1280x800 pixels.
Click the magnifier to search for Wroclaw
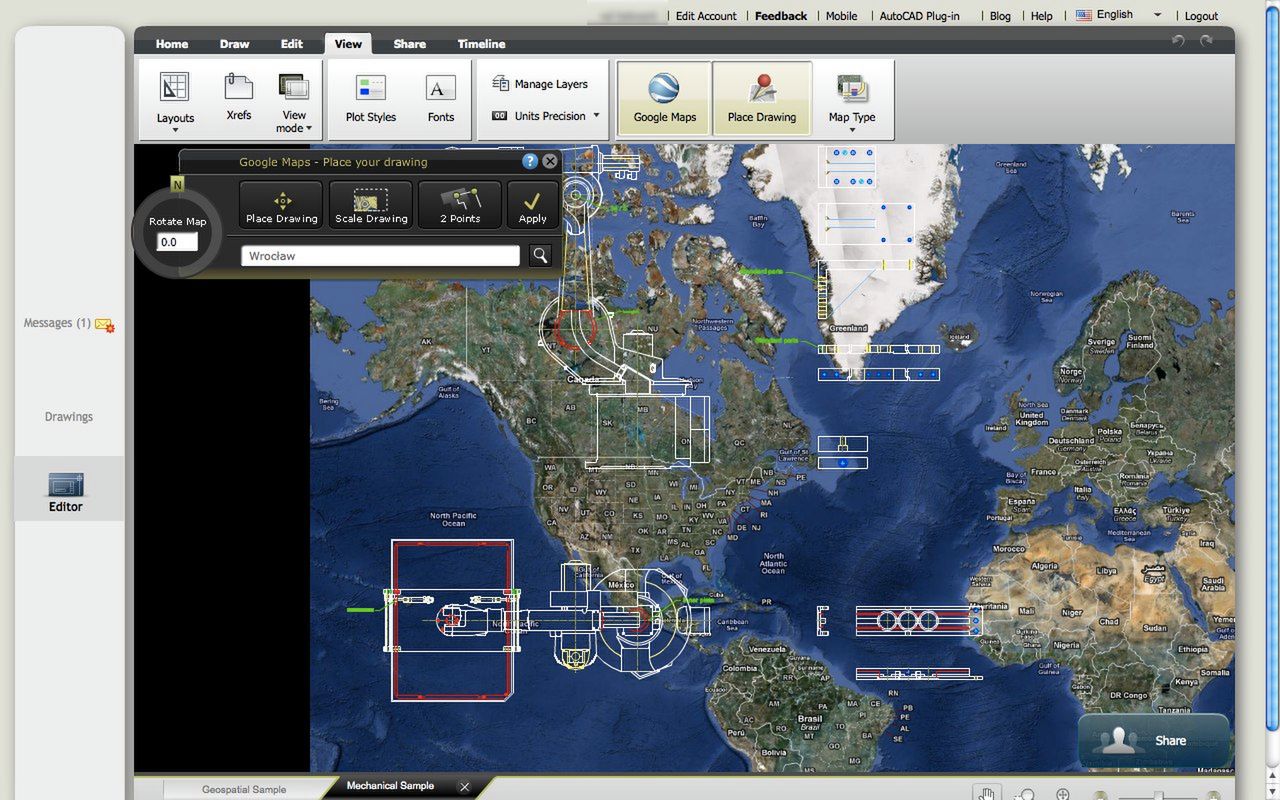540,255
